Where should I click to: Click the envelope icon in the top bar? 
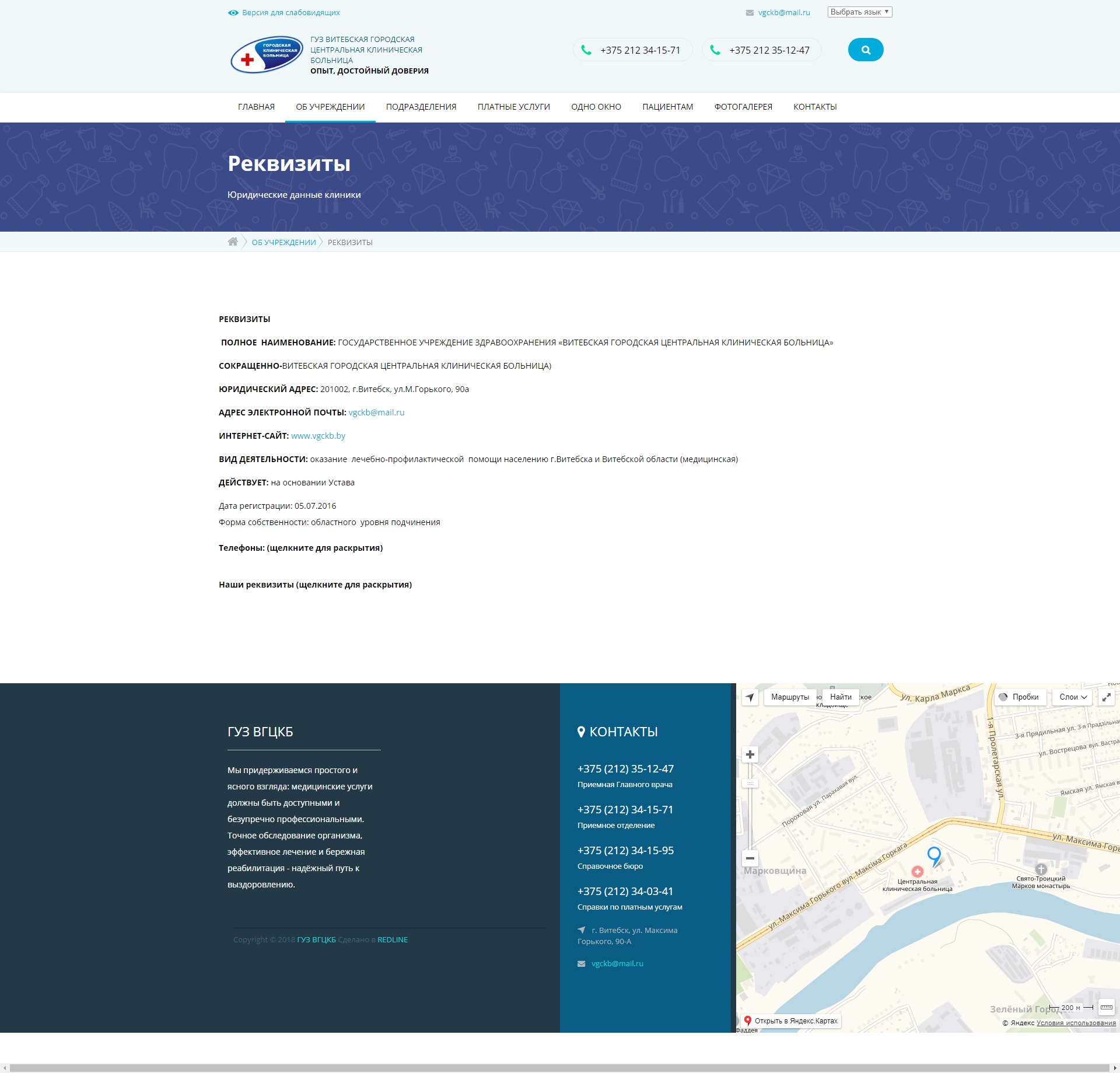click(750, 13)
